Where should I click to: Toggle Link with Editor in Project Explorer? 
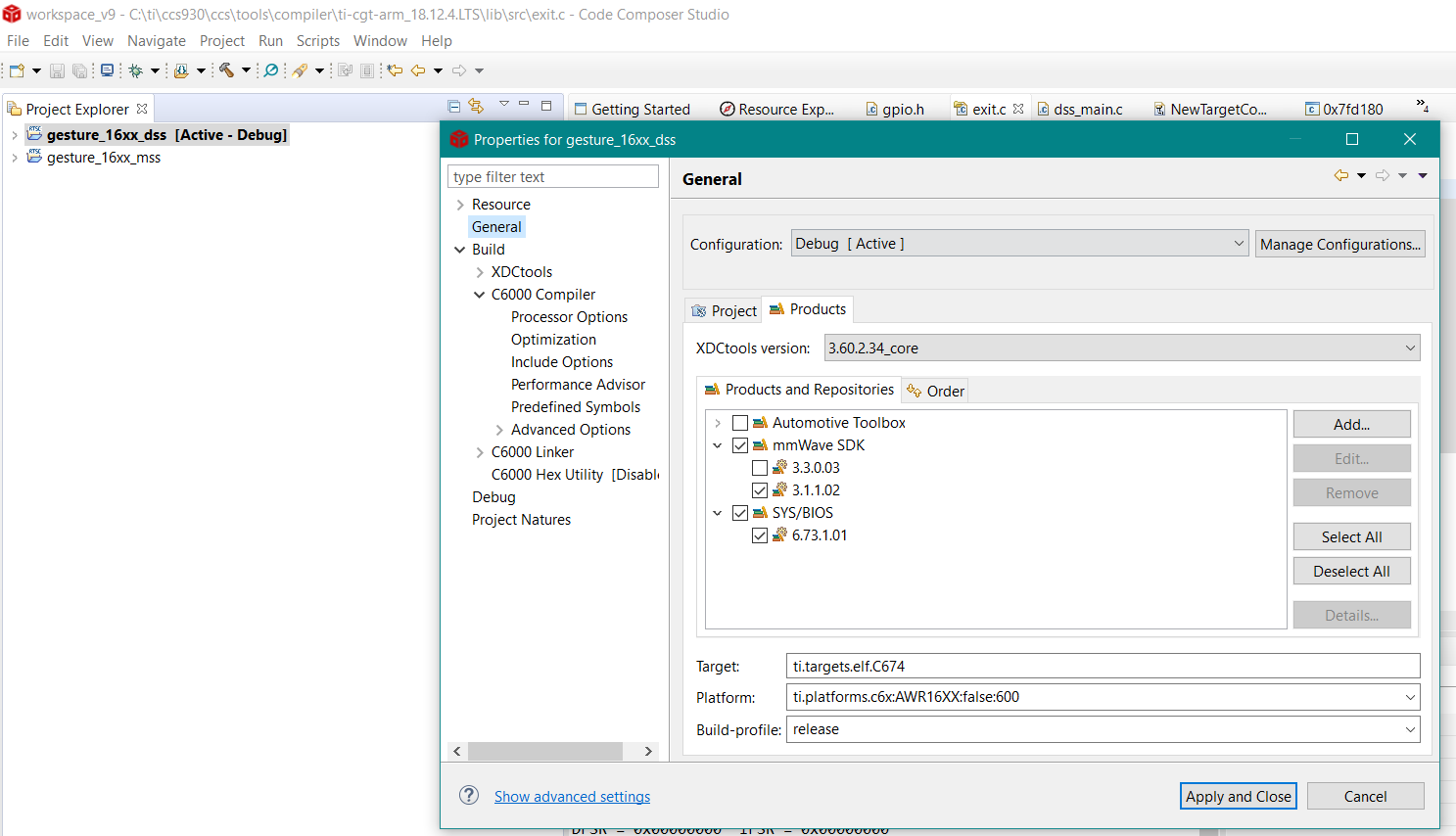476,106
